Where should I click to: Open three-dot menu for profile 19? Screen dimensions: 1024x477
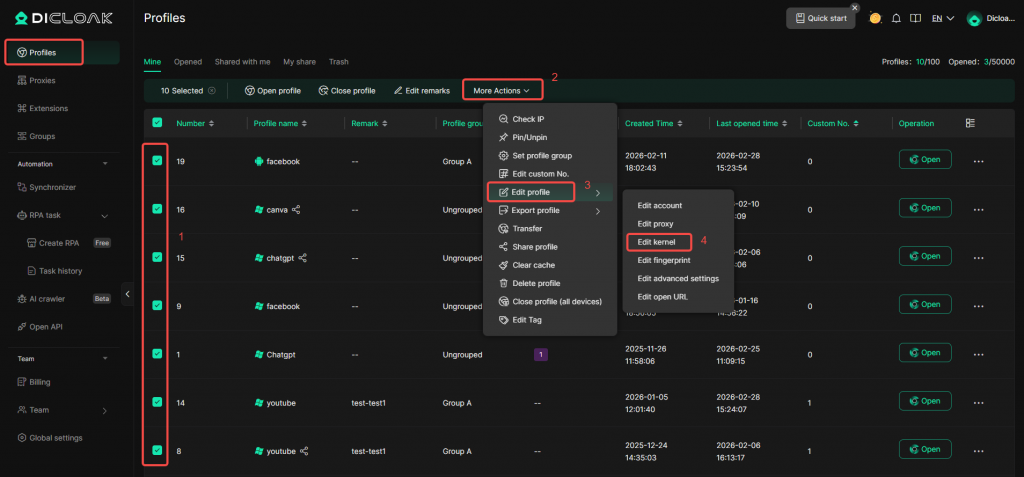pyautogui.click(x=979, y=161)
